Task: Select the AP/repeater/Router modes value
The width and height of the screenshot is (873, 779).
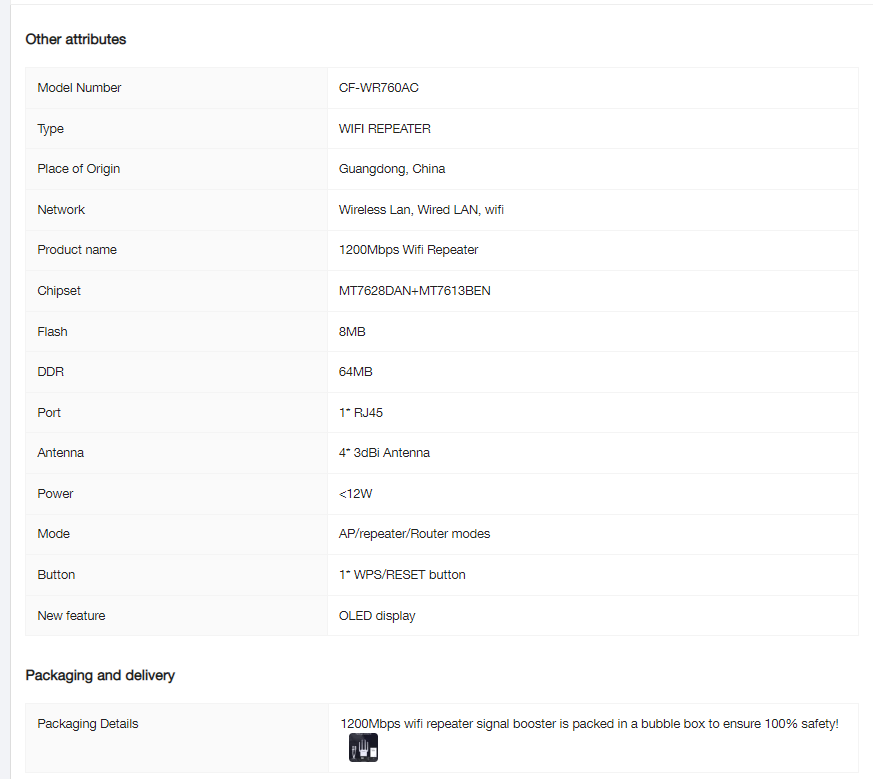Action: (x=415, y=534)
